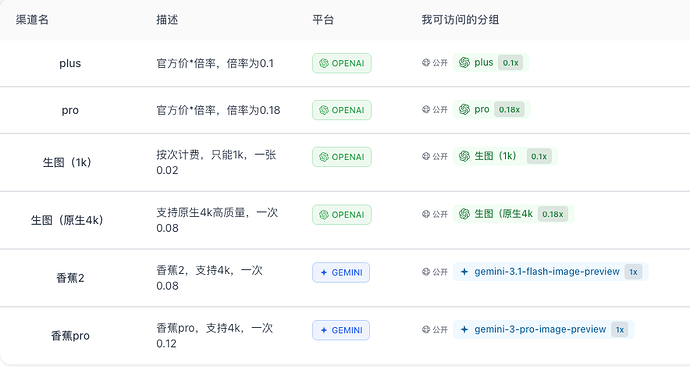Click description 香蕉2，支持4k，一次 0.08

pyautogui.click(x=209, y=278)
